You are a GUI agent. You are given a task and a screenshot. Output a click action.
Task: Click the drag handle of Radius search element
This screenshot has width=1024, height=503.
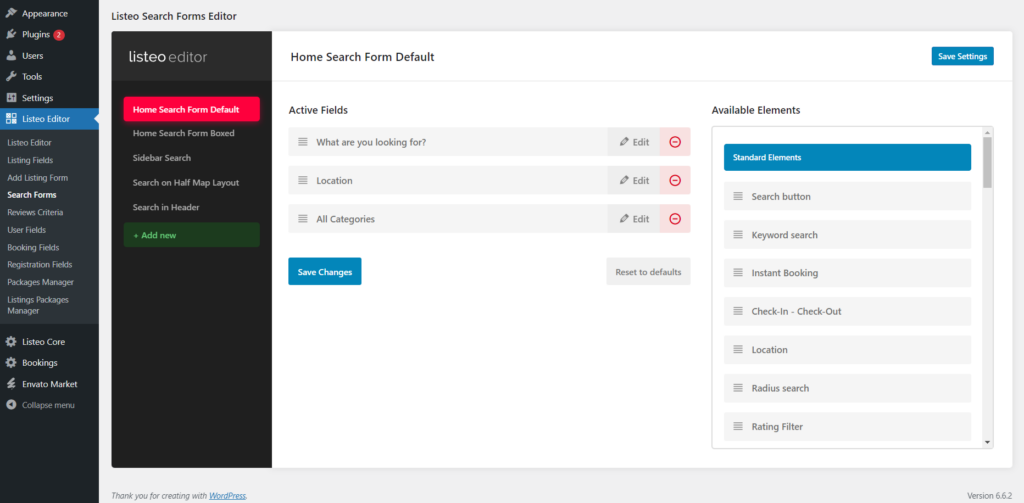coord(738,388)
